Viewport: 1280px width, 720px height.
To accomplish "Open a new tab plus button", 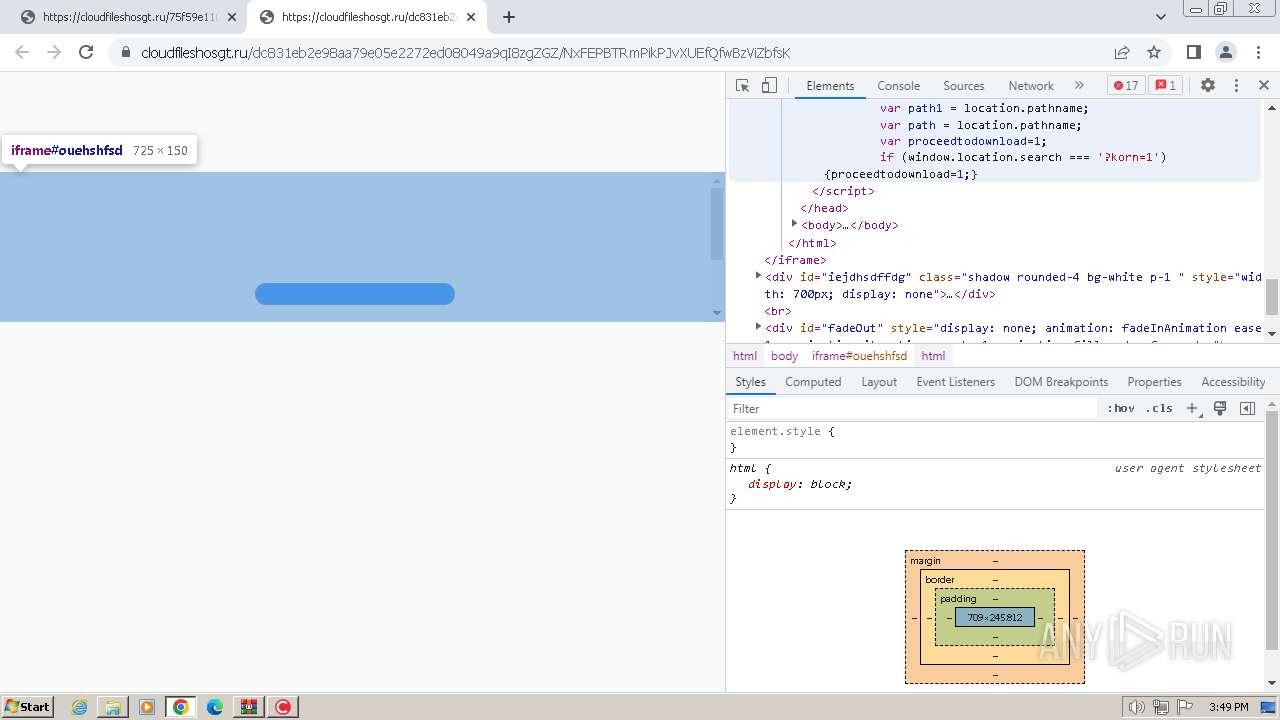I will [x=509, y=17].
